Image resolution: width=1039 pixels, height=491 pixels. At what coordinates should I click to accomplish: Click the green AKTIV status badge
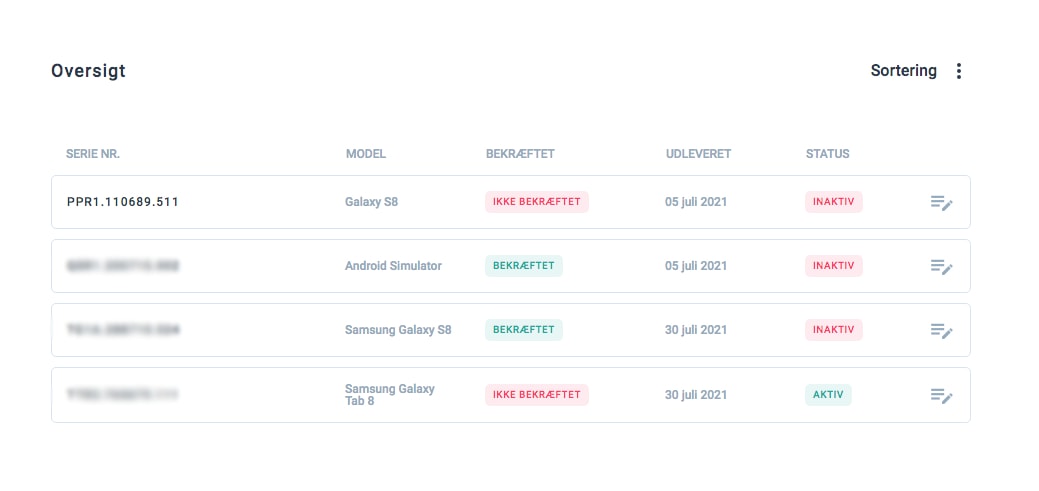point(828,395)
